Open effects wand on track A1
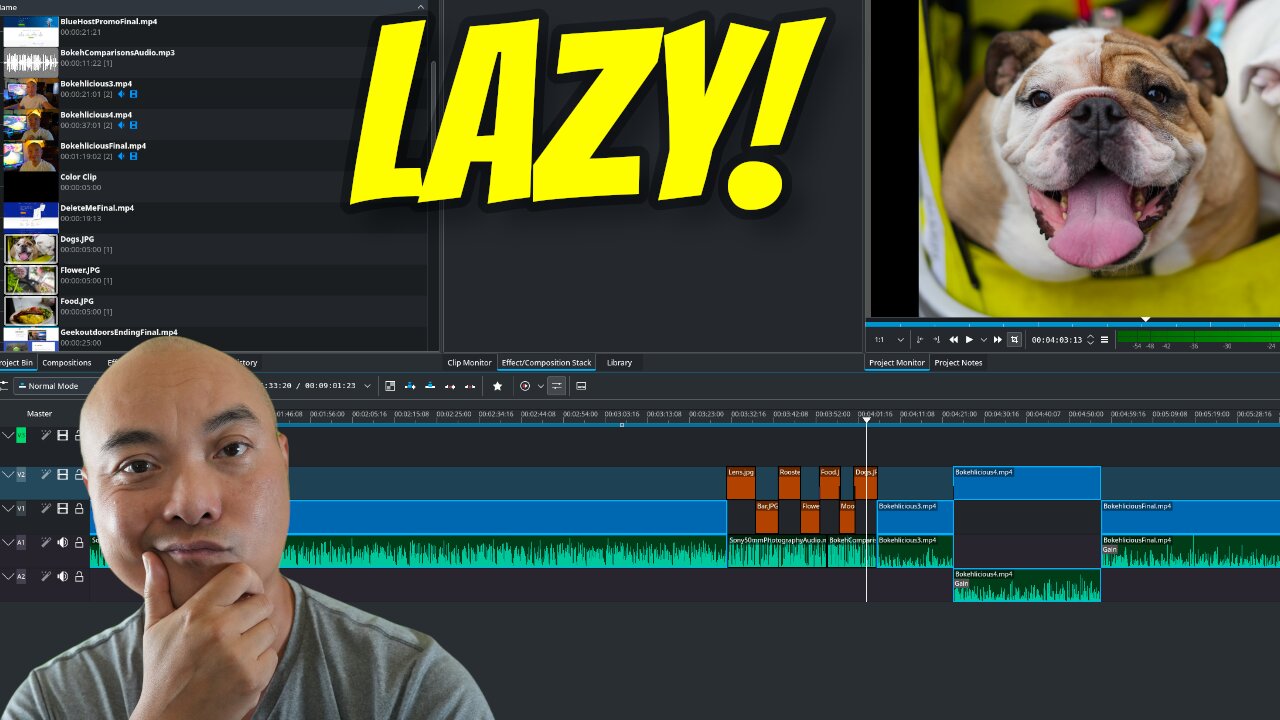 coord(46,542)
